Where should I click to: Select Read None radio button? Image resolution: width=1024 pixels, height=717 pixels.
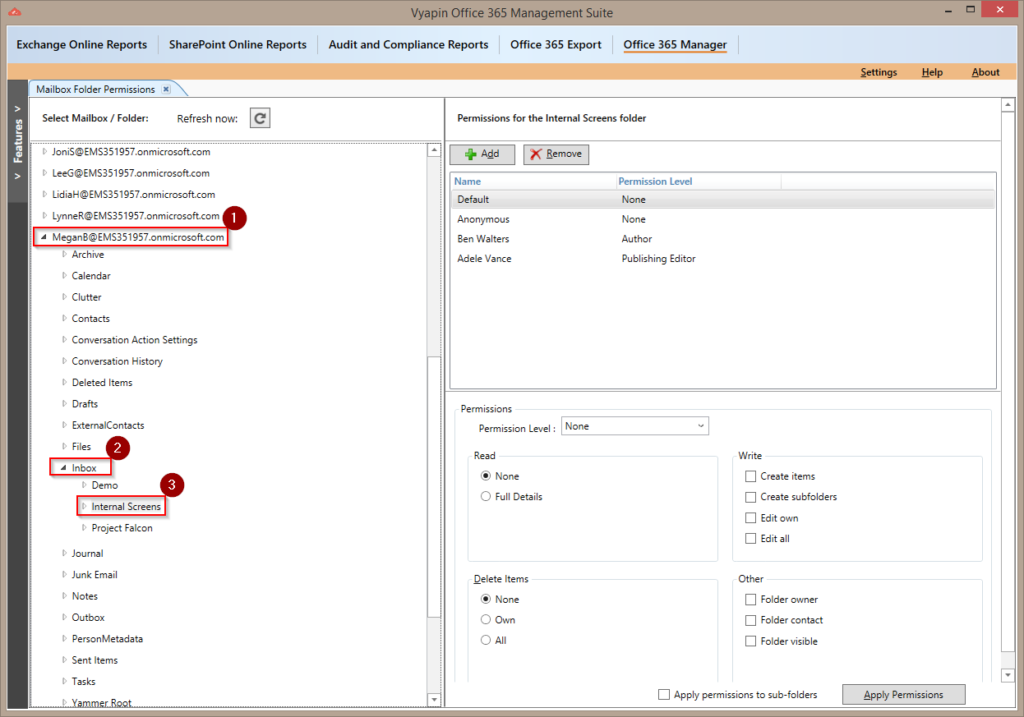point(486,476)
